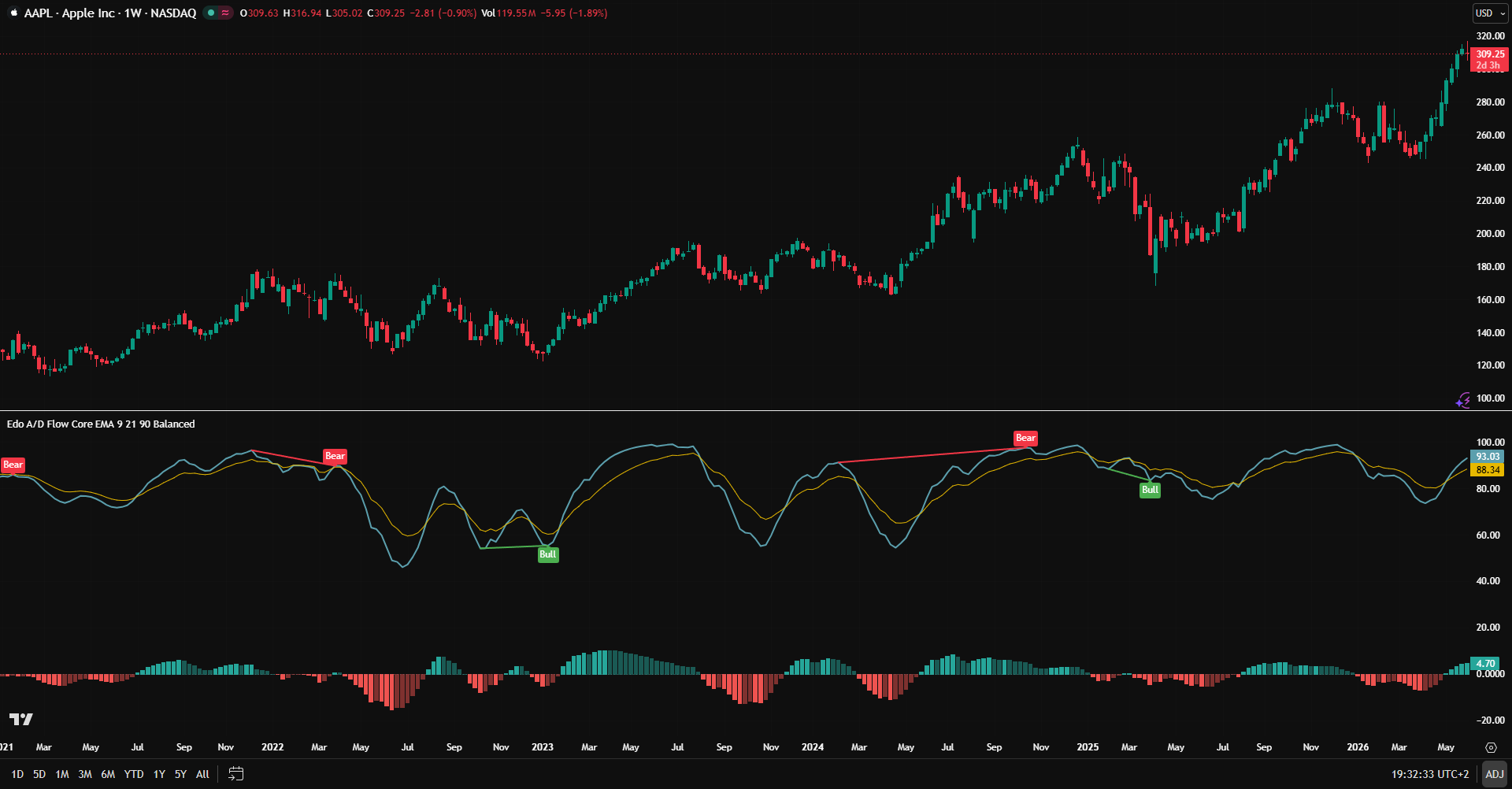Select the 3M time range
Viewport: 1512px width, 789px height.
[85, 774]
